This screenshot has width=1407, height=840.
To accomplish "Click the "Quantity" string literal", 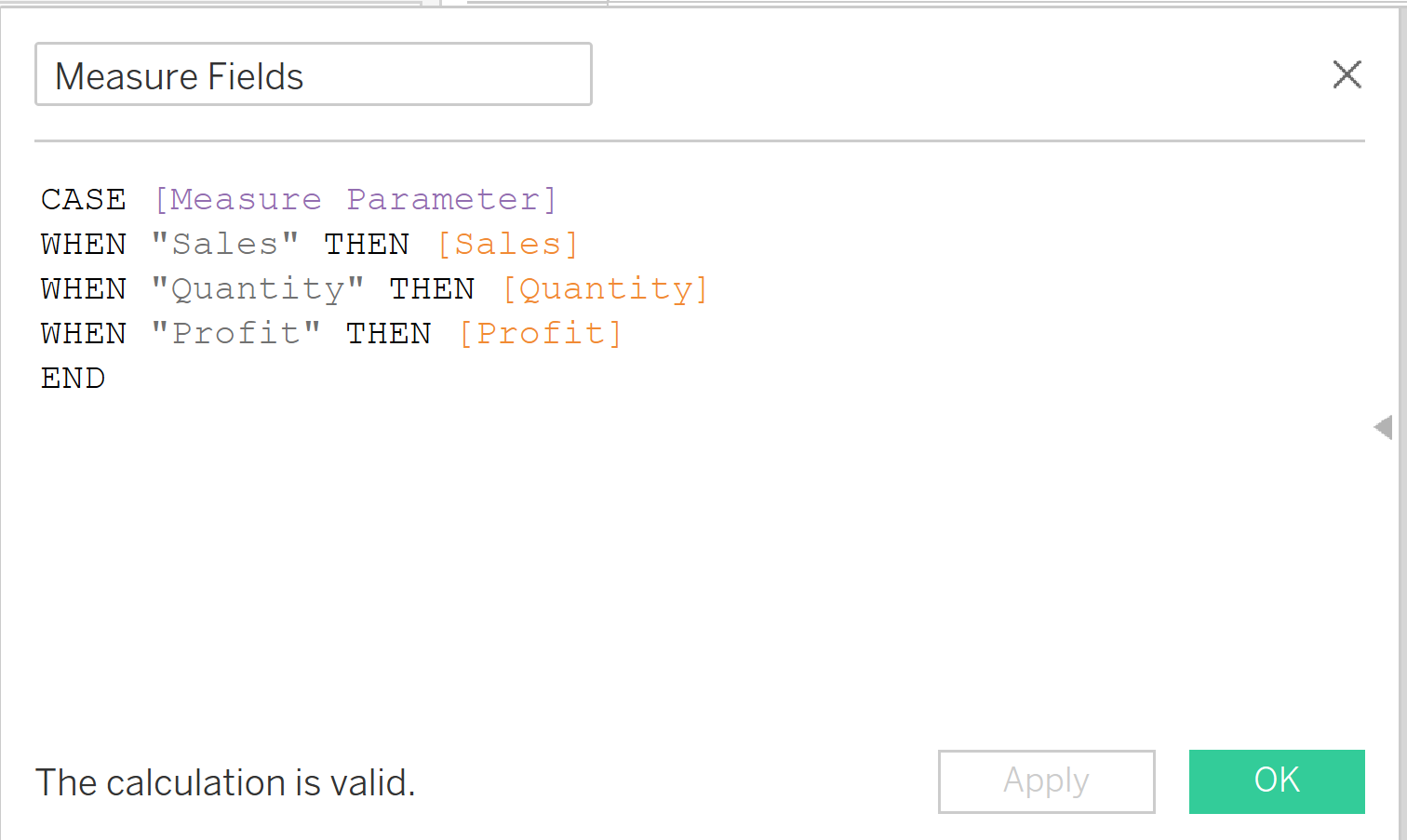I will tap(258, 289).
